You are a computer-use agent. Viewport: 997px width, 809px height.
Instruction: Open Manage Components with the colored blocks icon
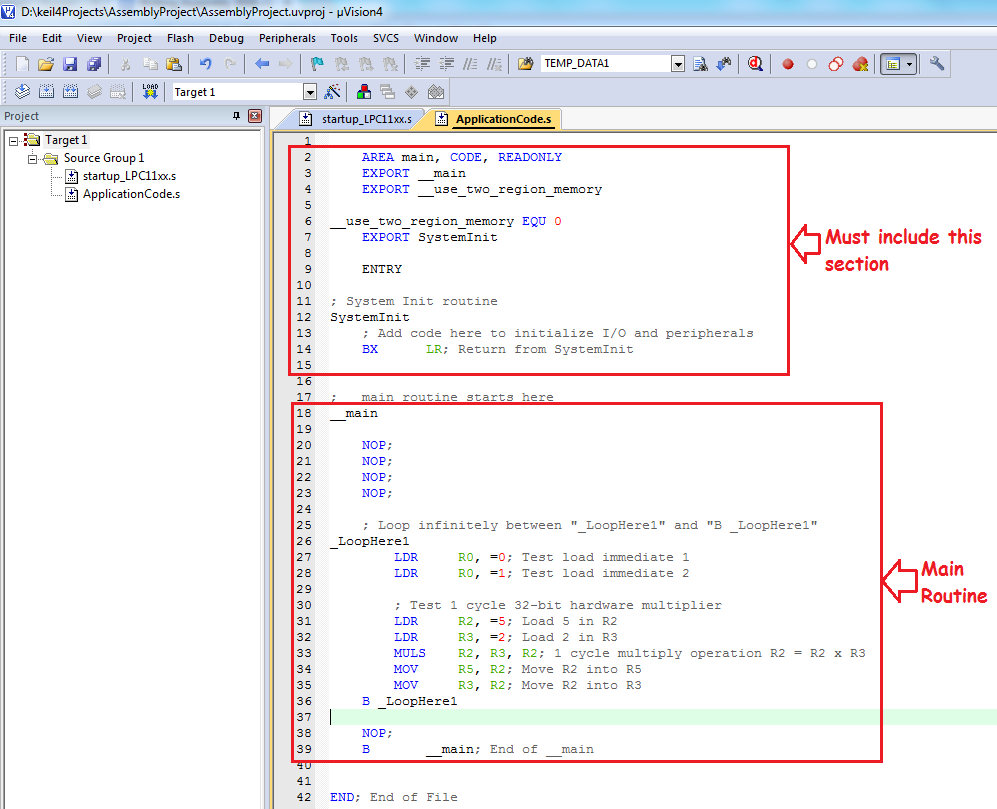point(364,92)
